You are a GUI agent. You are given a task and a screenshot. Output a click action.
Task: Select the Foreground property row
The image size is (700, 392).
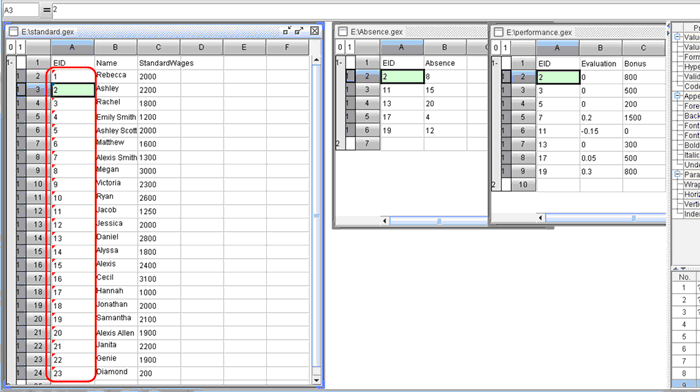tap(692, 106)
